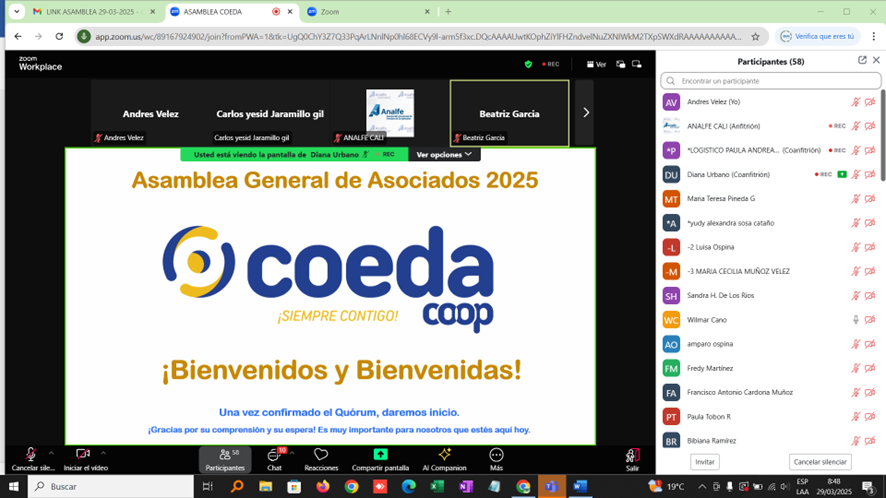
Task: Launch AI Companion sparkle icon
Action: [444, 455]
